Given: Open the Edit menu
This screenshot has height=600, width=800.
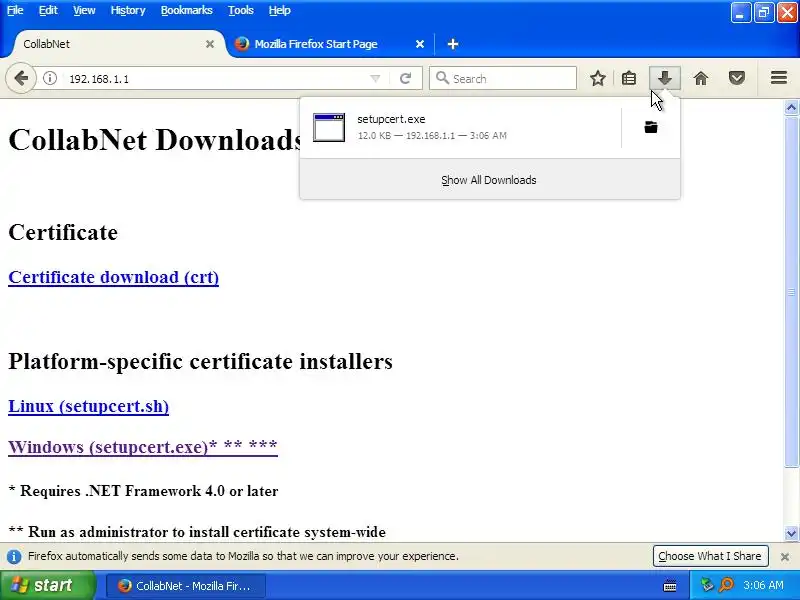Looking at the screenshot, I should point(48,10).
